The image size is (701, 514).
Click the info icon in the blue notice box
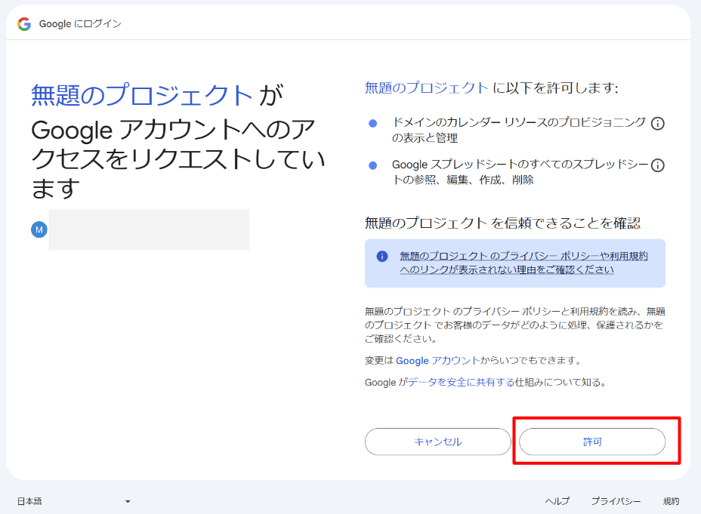point(382,256)
